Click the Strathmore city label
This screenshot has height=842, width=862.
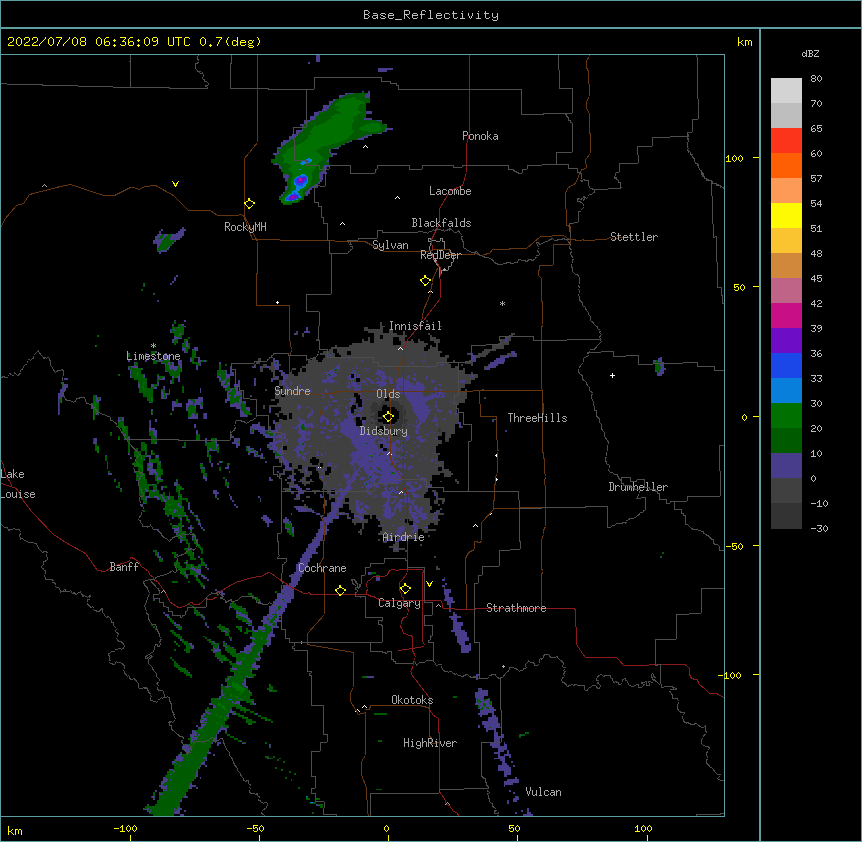(x=516, y=608)
